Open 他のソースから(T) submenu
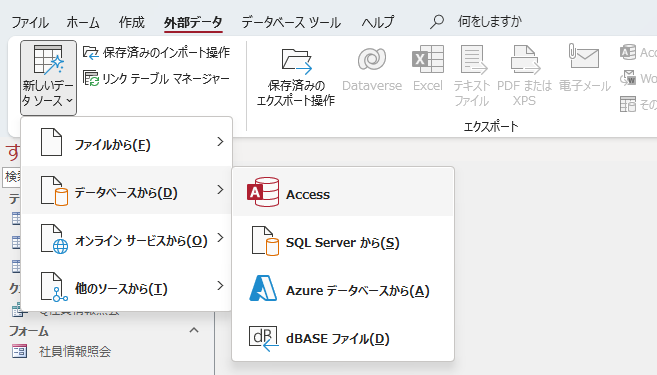Screen dimensions: 657x375 tap(127, 287)
